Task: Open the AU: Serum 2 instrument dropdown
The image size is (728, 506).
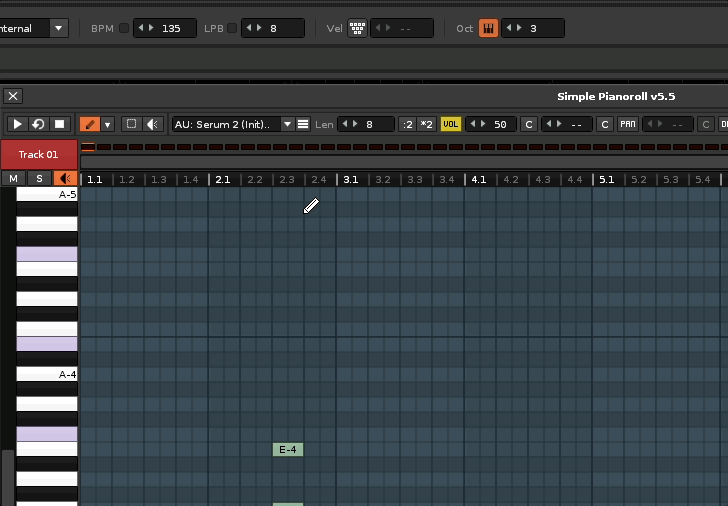Action: click(232, 124)
